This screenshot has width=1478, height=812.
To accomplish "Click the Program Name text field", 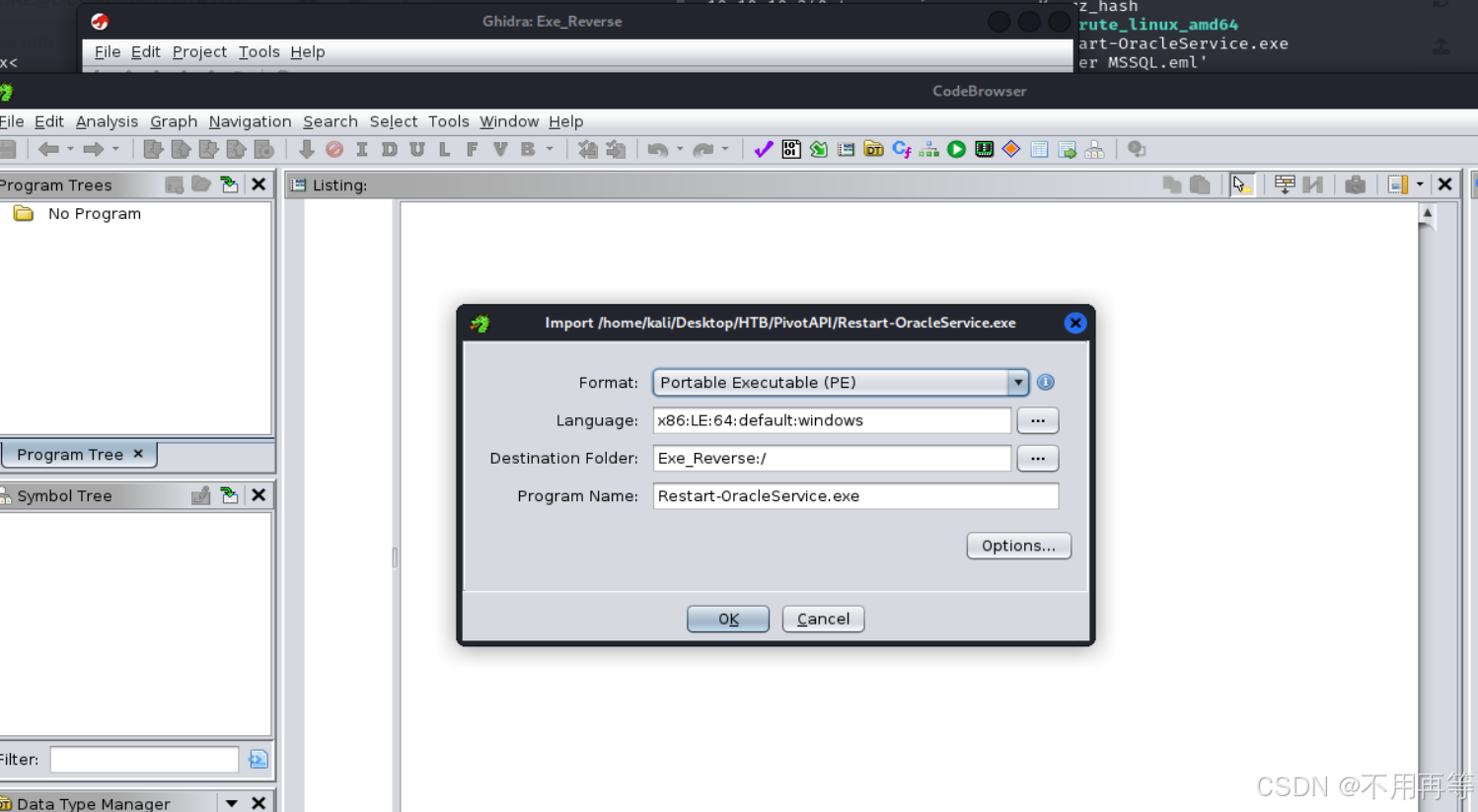I will (x=855, y=496).
